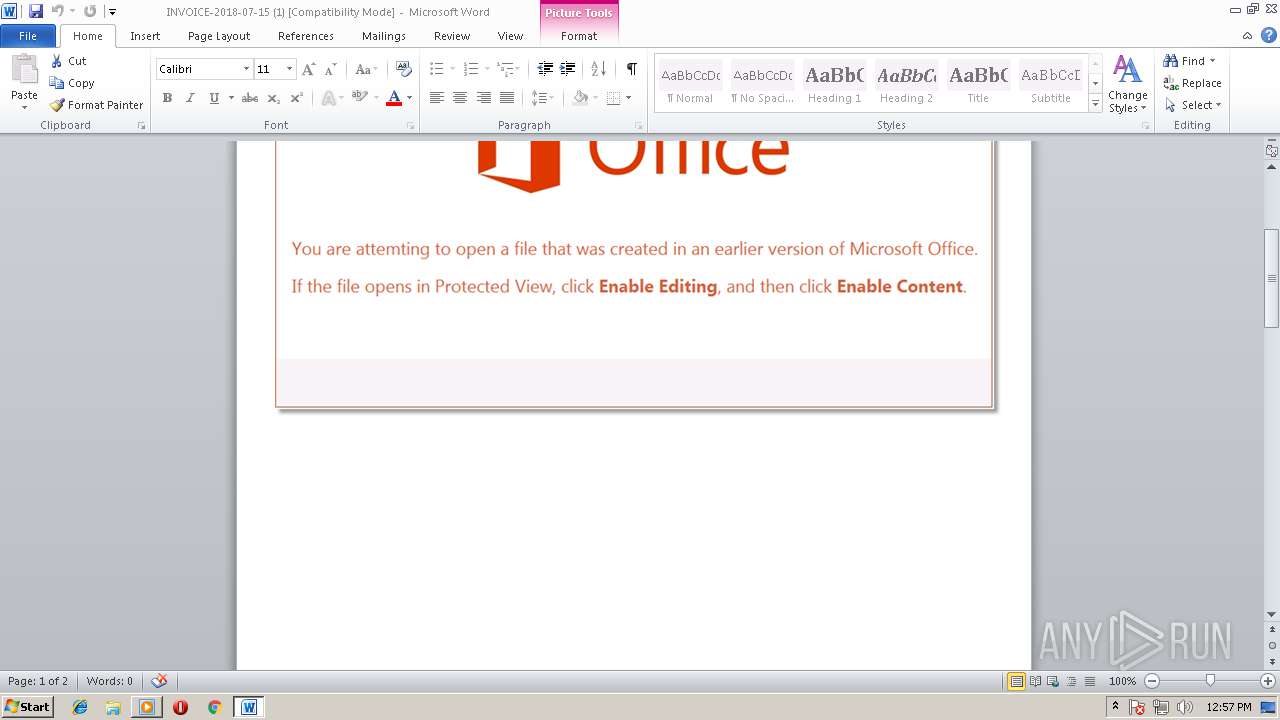Switch to the Mailings tab
This screenshot has height=720, width=1280.
pos(384,36)
